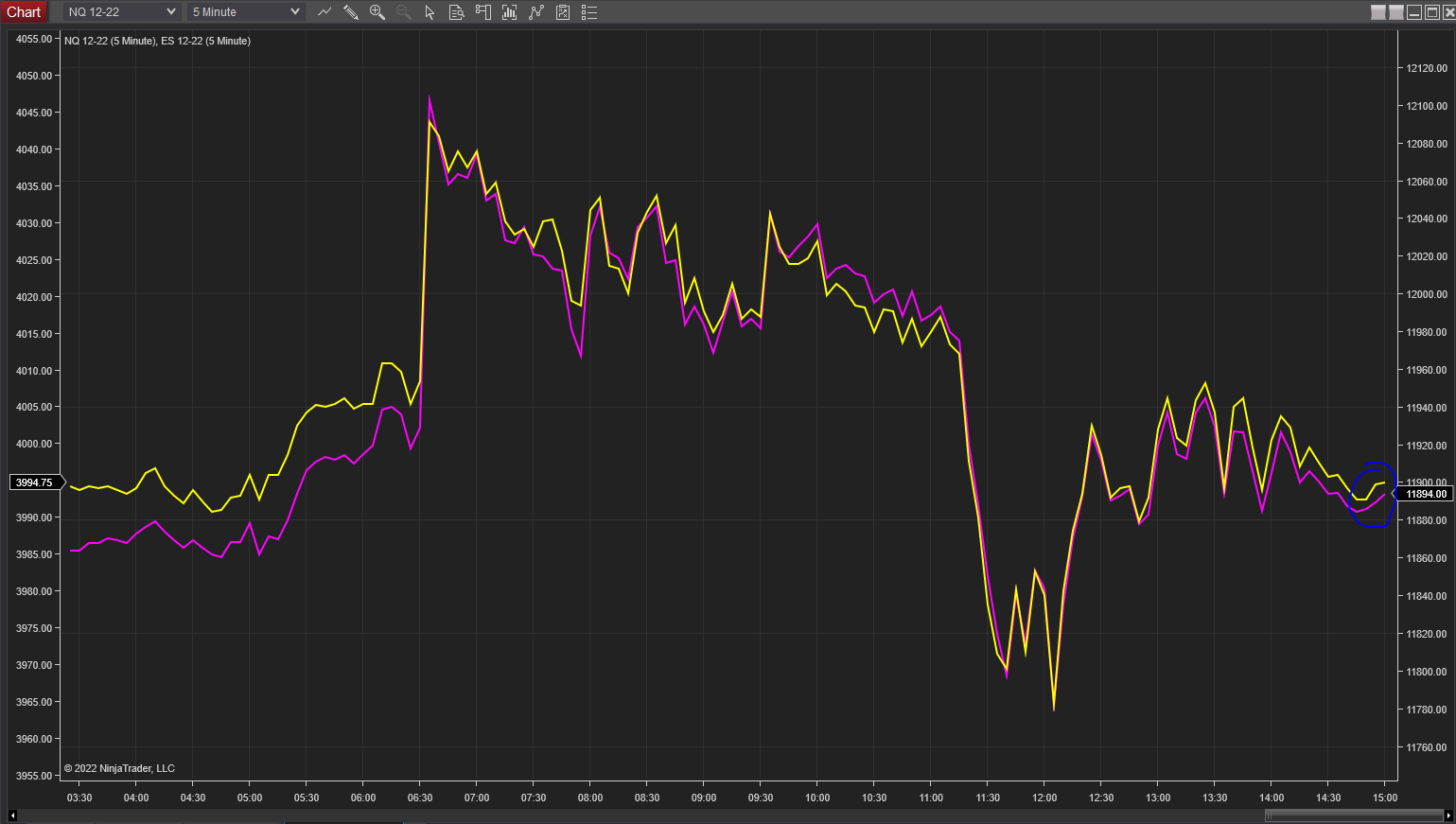Screen dimensions: 1456x824
Task: Click the 06:30 time axis label
Action: 420,798
